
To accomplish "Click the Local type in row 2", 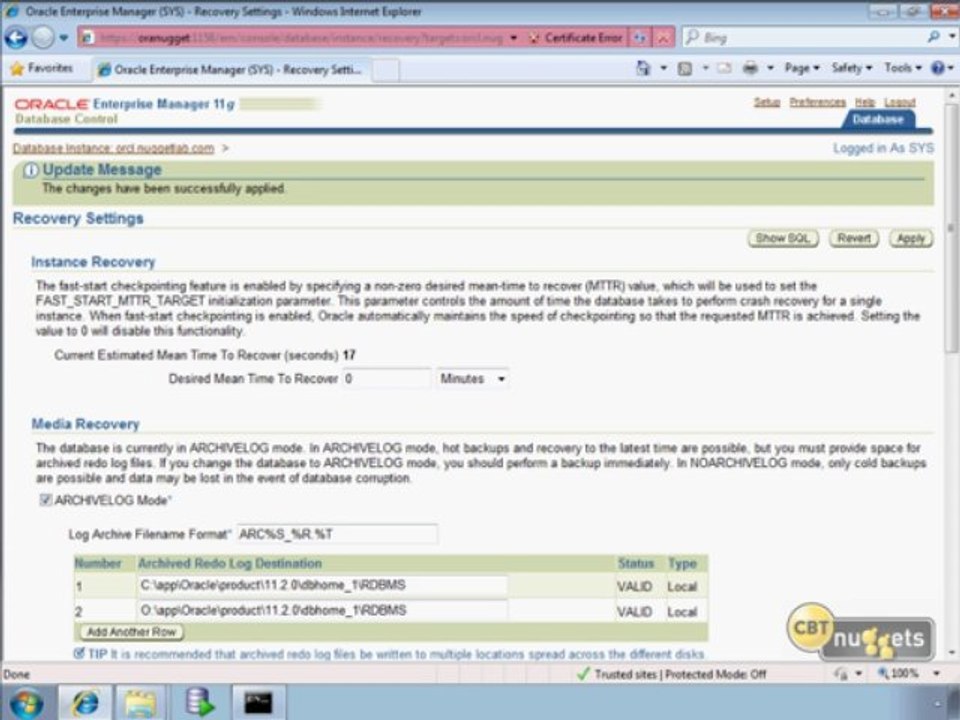I will tap(682, 612).
